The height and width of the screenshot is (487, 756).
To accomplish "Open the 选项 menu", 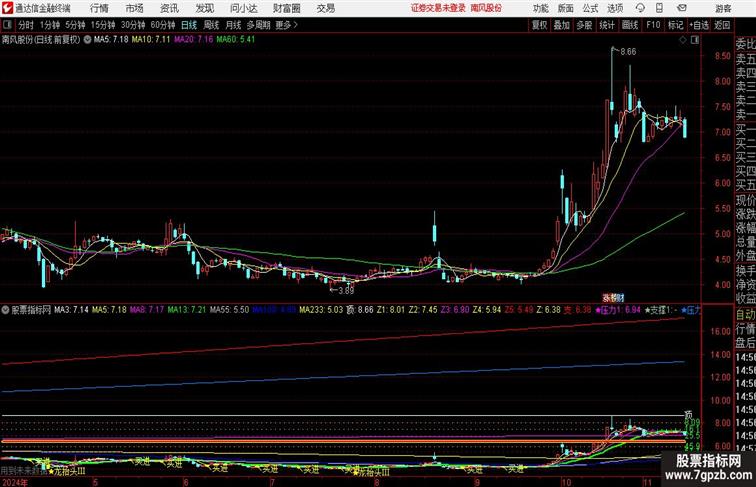I will [x=615, y=8].
